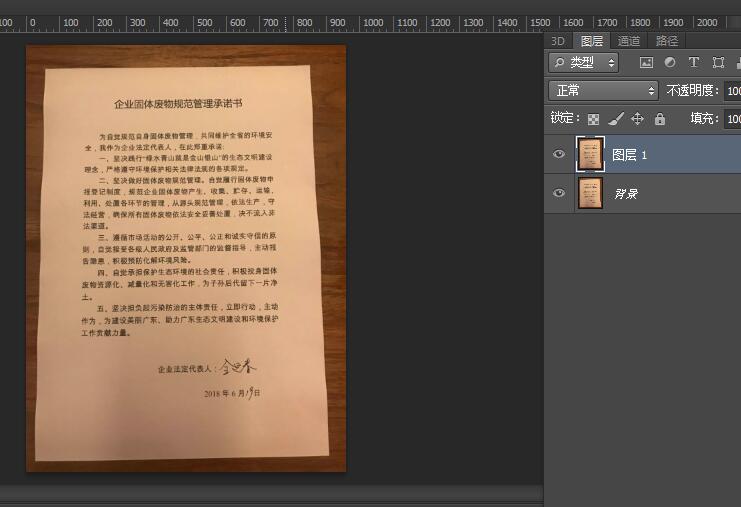This screenshot has width=741, height=507.
Task: Select the 图层 tab
Action: tap(592, 41)
